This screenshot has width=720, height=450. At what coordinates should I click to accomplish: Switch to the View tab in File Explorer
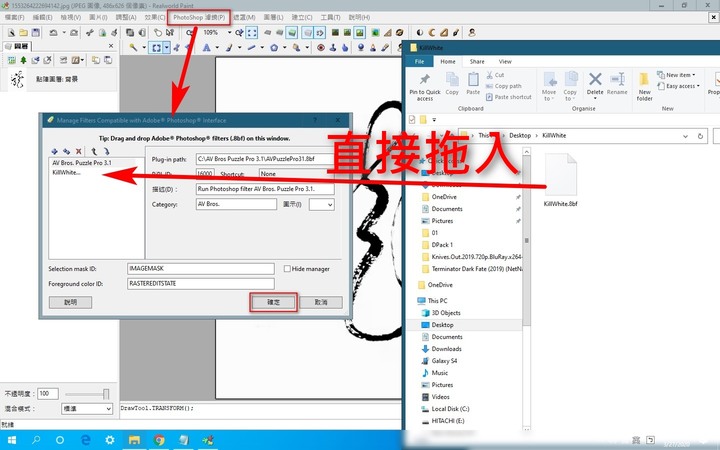coord(505,62)
